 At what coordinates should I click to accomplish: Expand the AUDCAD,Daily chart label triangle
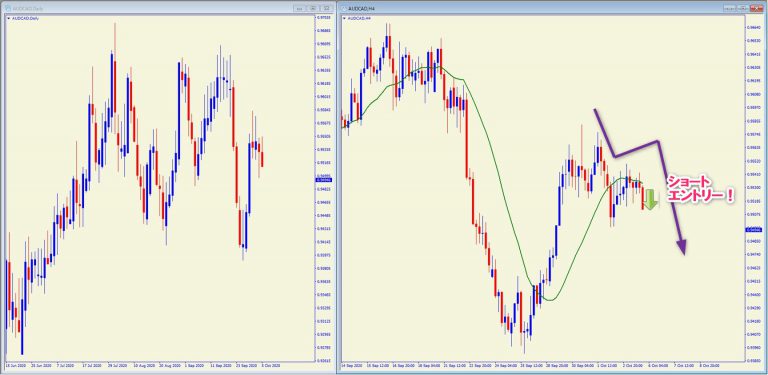coord(8,18)
